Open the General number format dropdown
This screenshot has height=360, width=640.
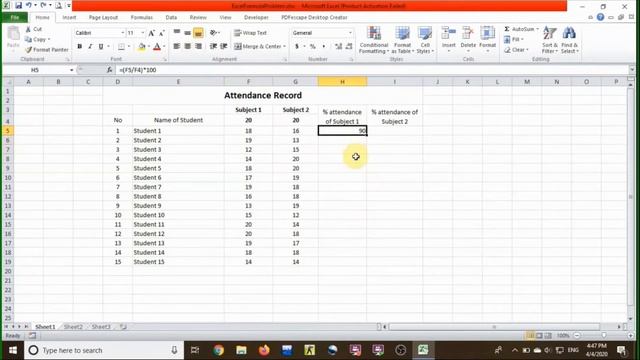(350, 33)
